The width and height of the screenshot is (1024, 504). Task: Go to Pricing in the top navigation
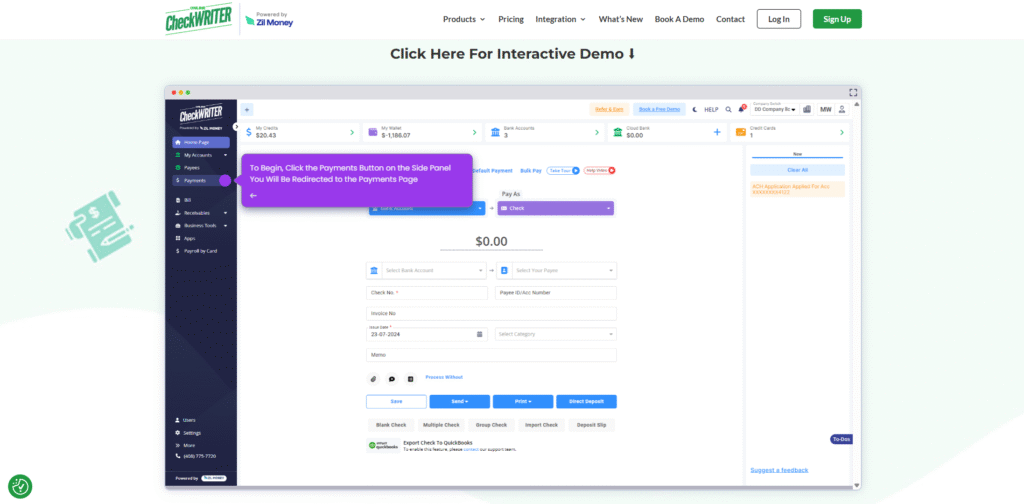tap(510, 19)
